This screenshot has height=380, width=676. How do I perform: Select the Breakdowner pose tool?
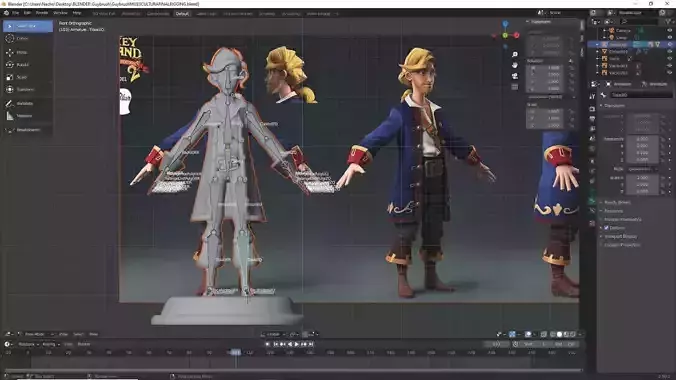(28, 130)
